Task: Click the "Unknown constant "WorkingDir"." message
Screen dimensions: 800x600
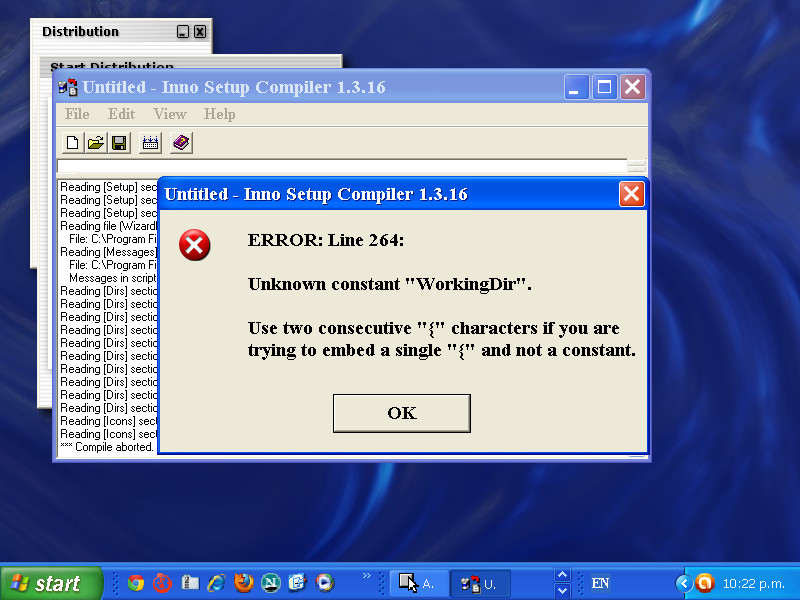Action: pyautogui.click(x=390, y=284)
